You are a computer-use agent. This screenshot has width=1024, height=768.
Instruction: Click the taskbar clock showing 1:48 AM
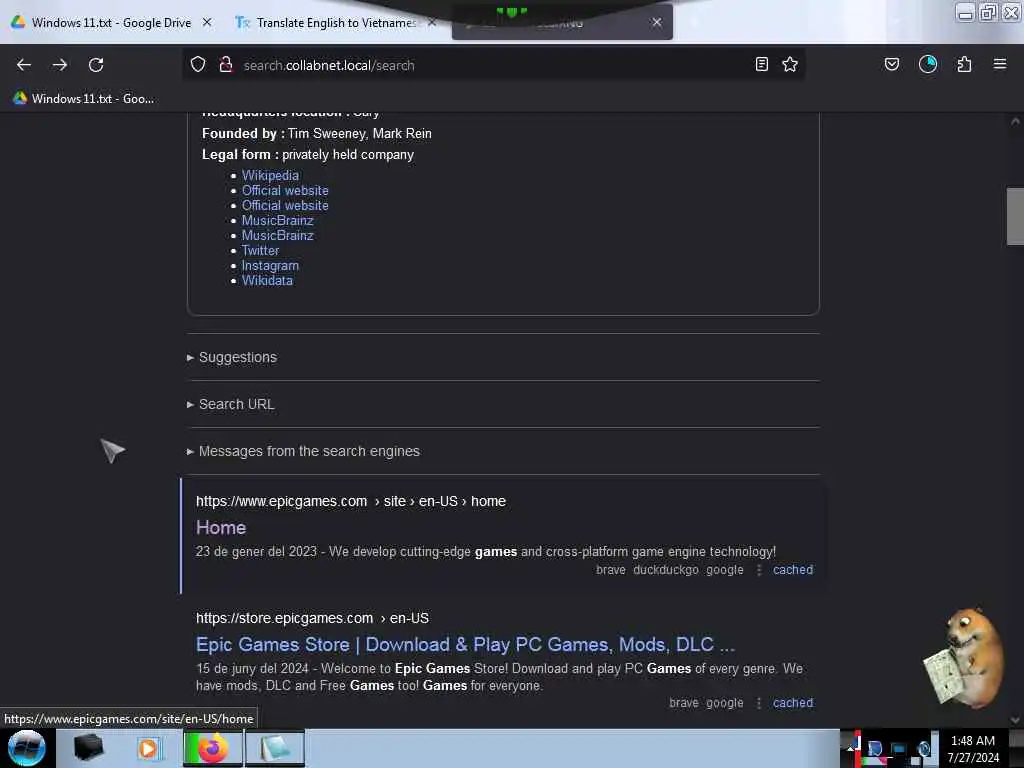(973, 748)
